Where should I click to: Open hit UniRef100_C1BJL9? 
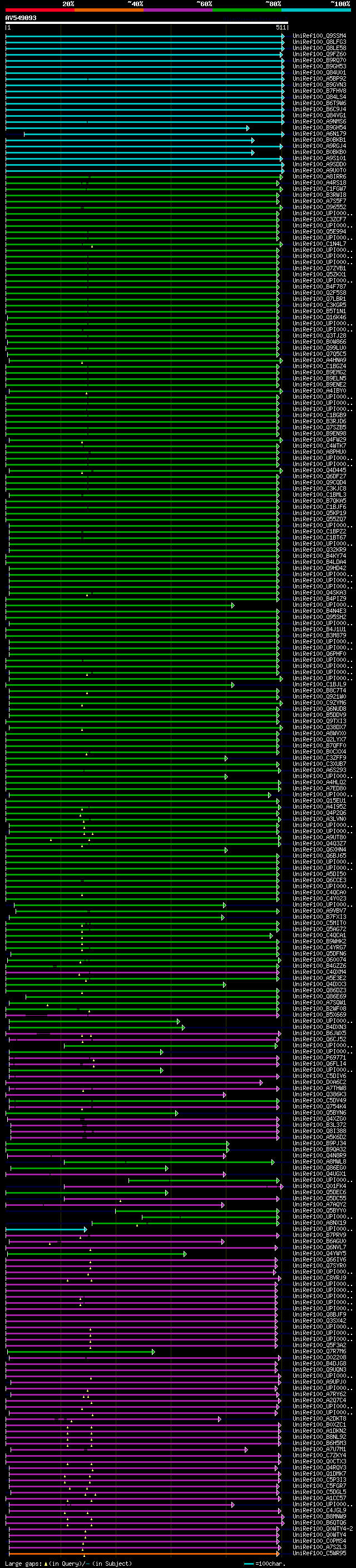click(319, 684)
